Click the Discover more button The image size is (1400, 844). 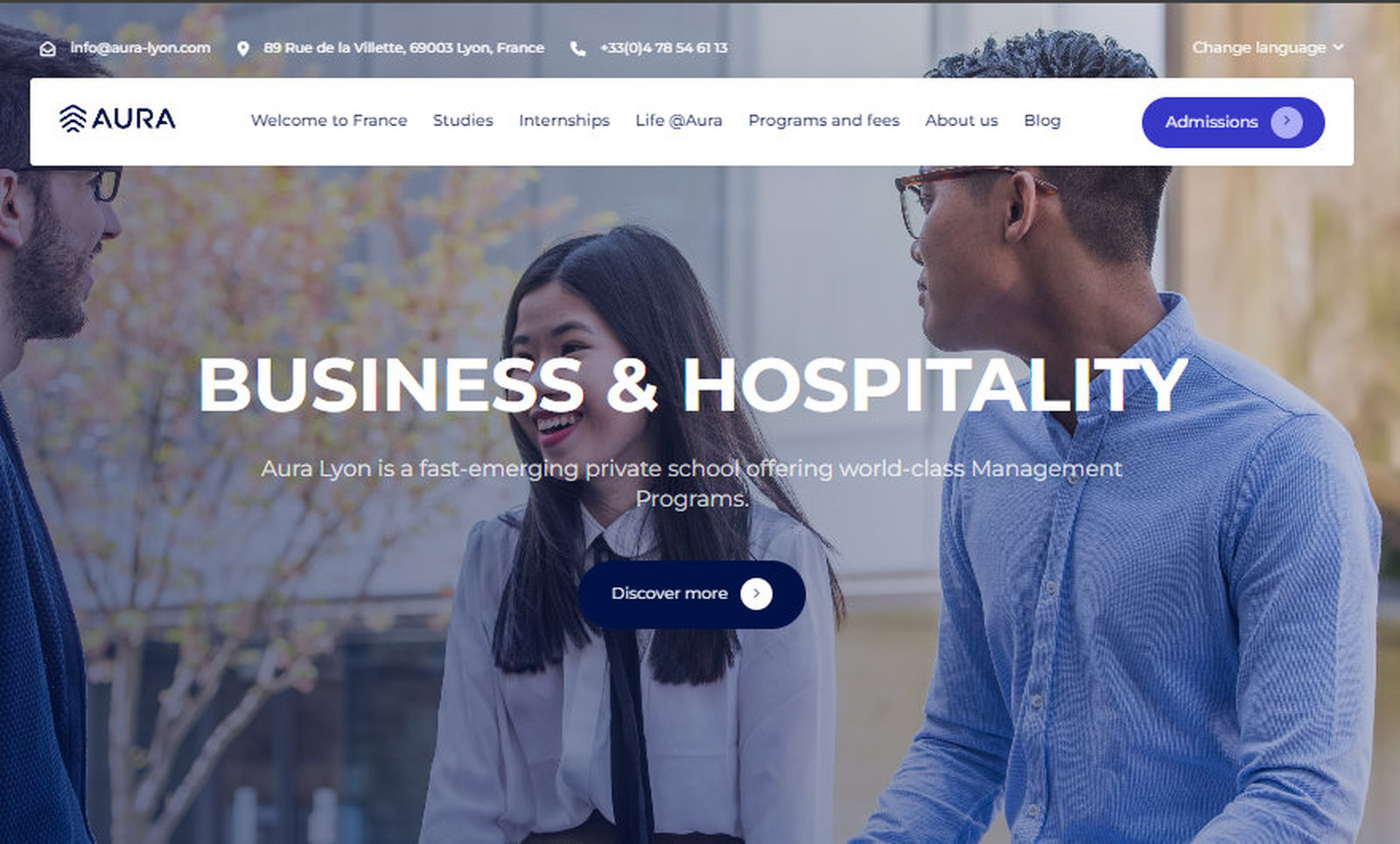691,594
